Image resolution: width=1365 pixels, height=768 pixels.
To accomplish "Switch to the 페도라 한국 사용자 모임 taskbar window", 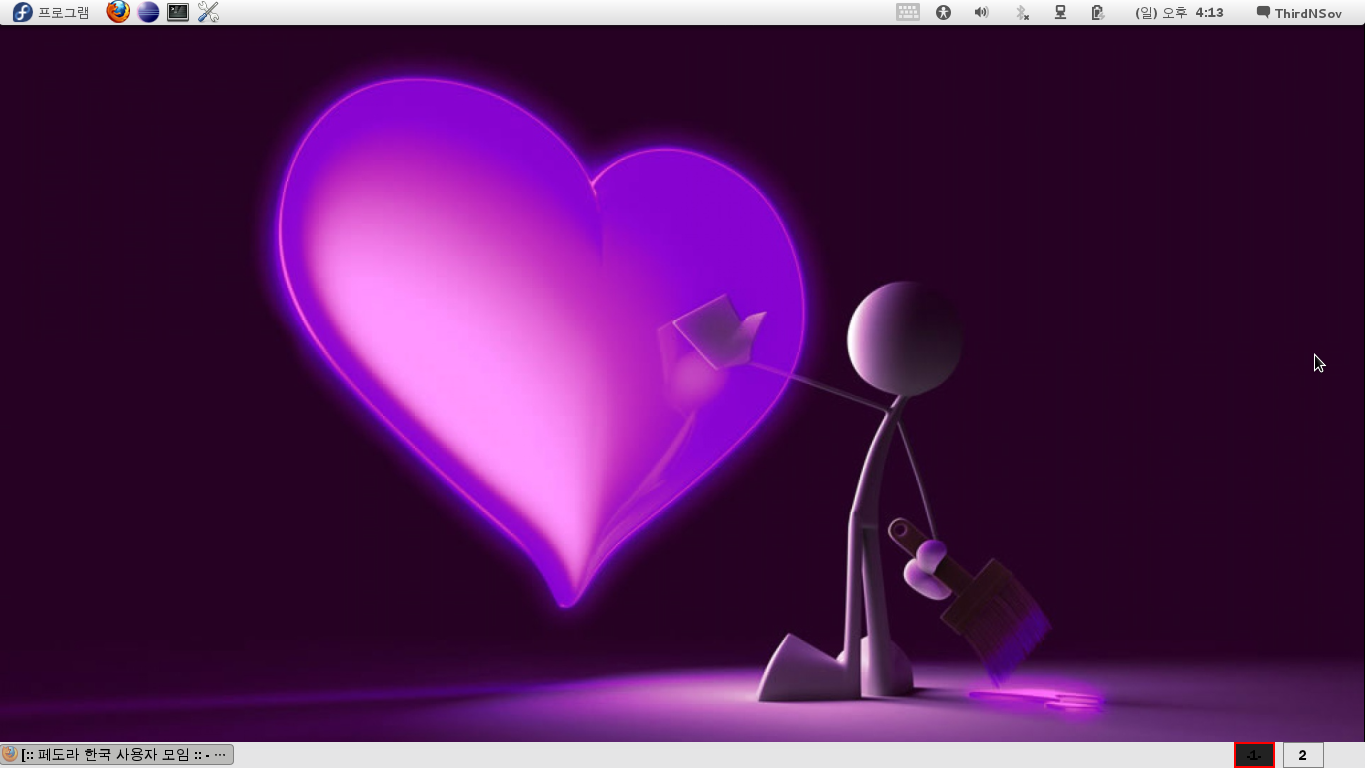I will 117,754.
